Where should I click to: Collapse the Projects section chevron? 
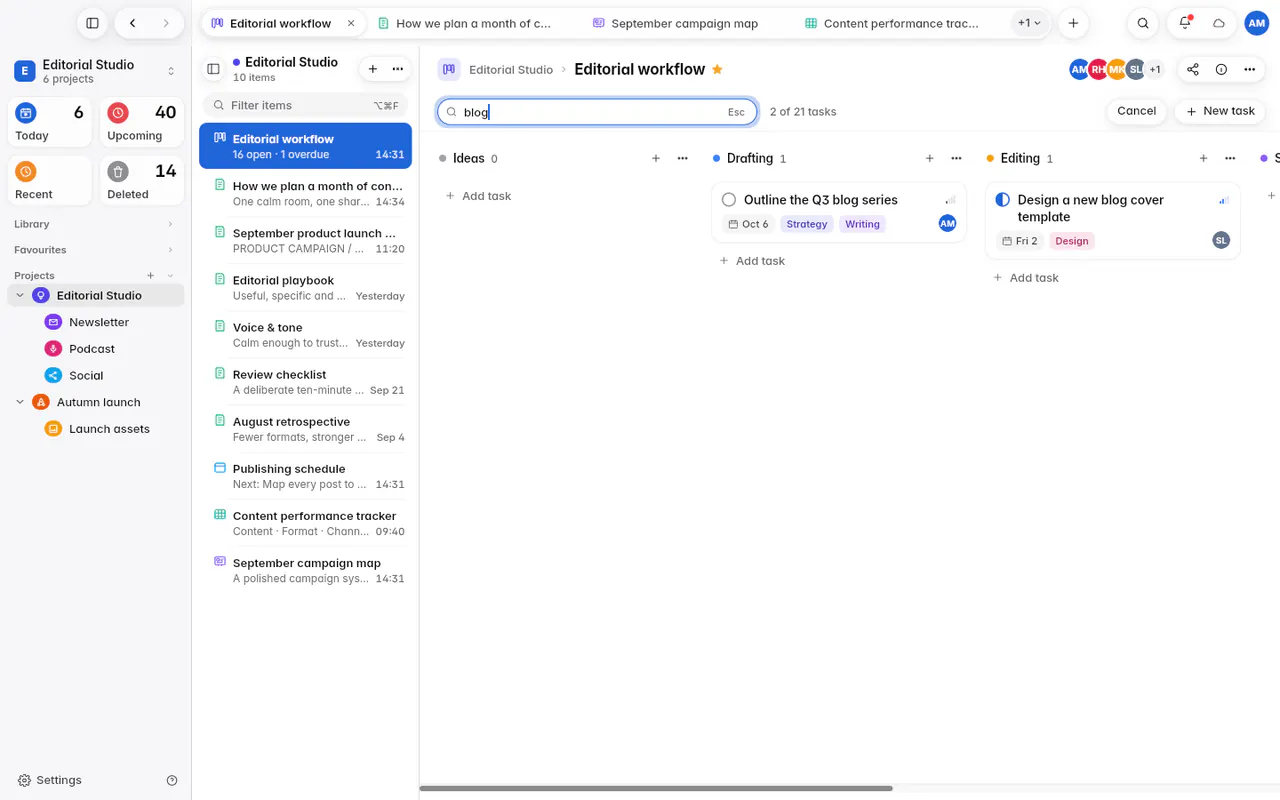170,276
